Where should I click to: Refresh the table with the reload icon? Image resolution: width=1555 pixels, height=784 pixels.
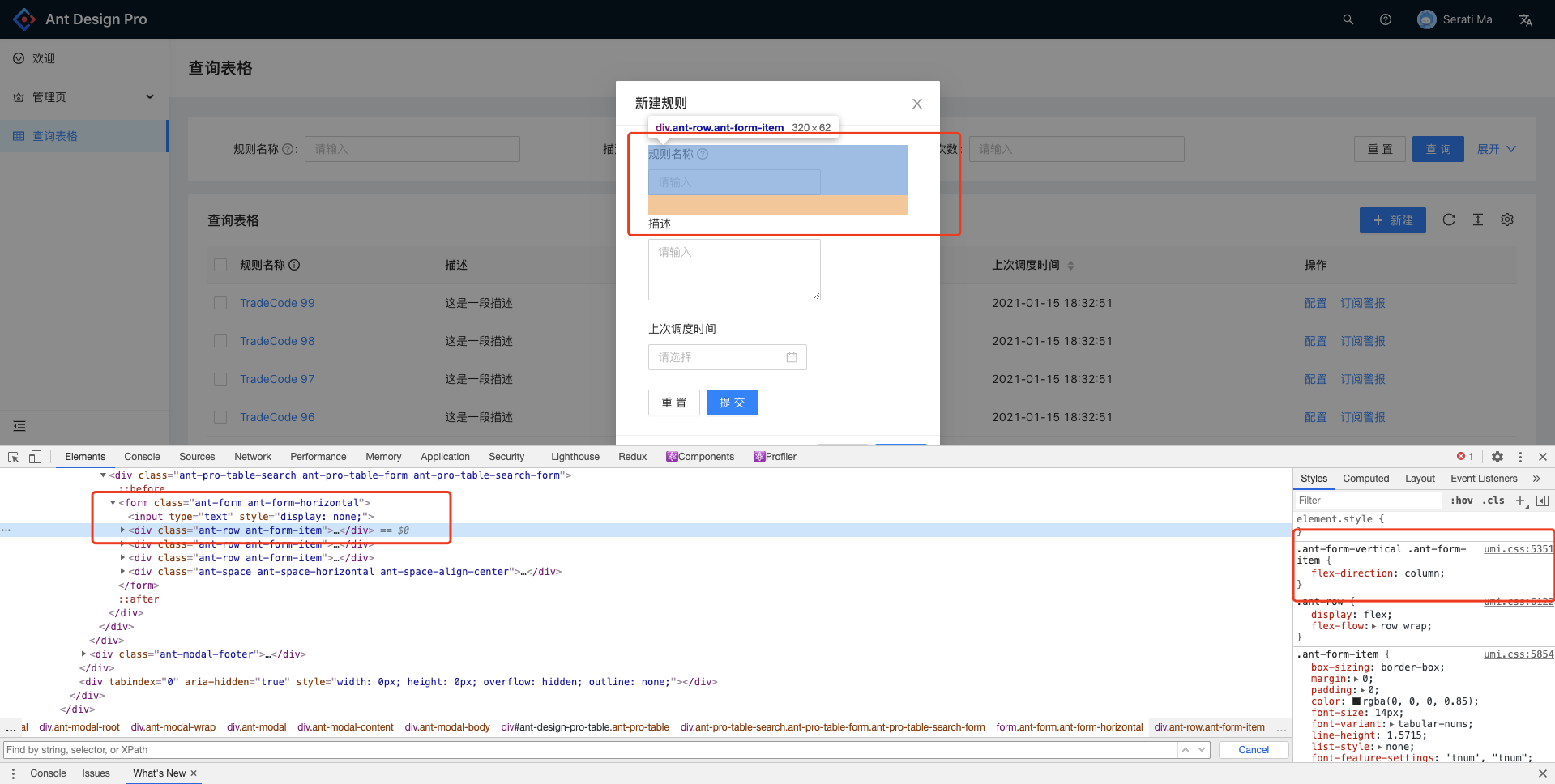[x=1449, y=219]
